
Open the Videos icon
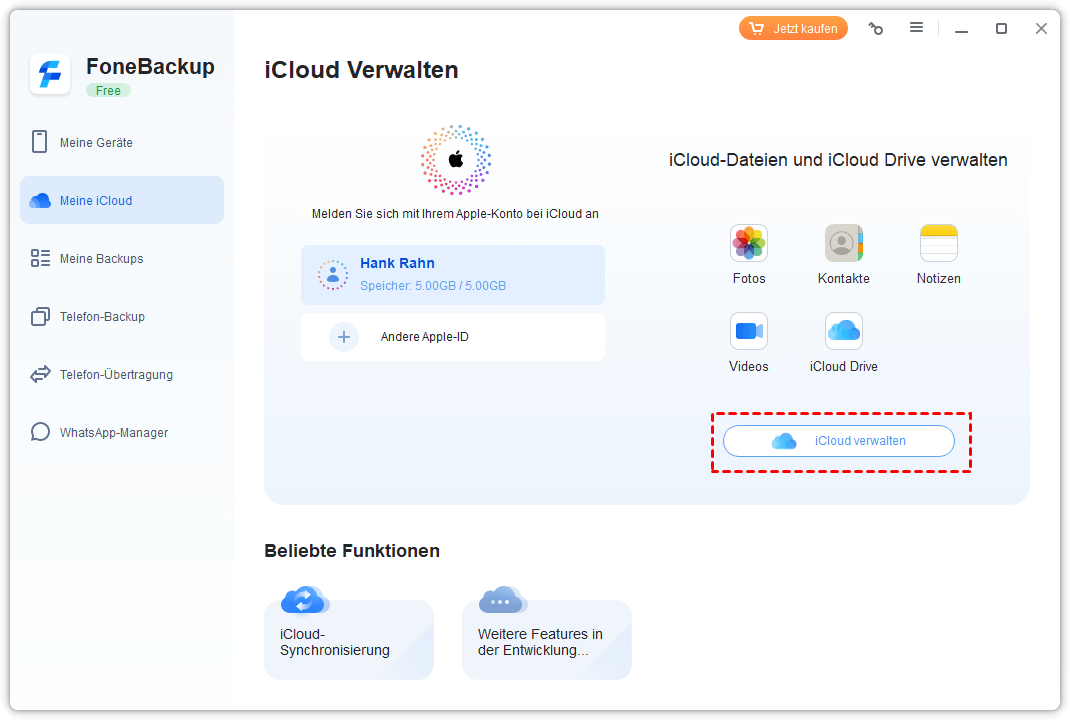[x=749, y=331]
